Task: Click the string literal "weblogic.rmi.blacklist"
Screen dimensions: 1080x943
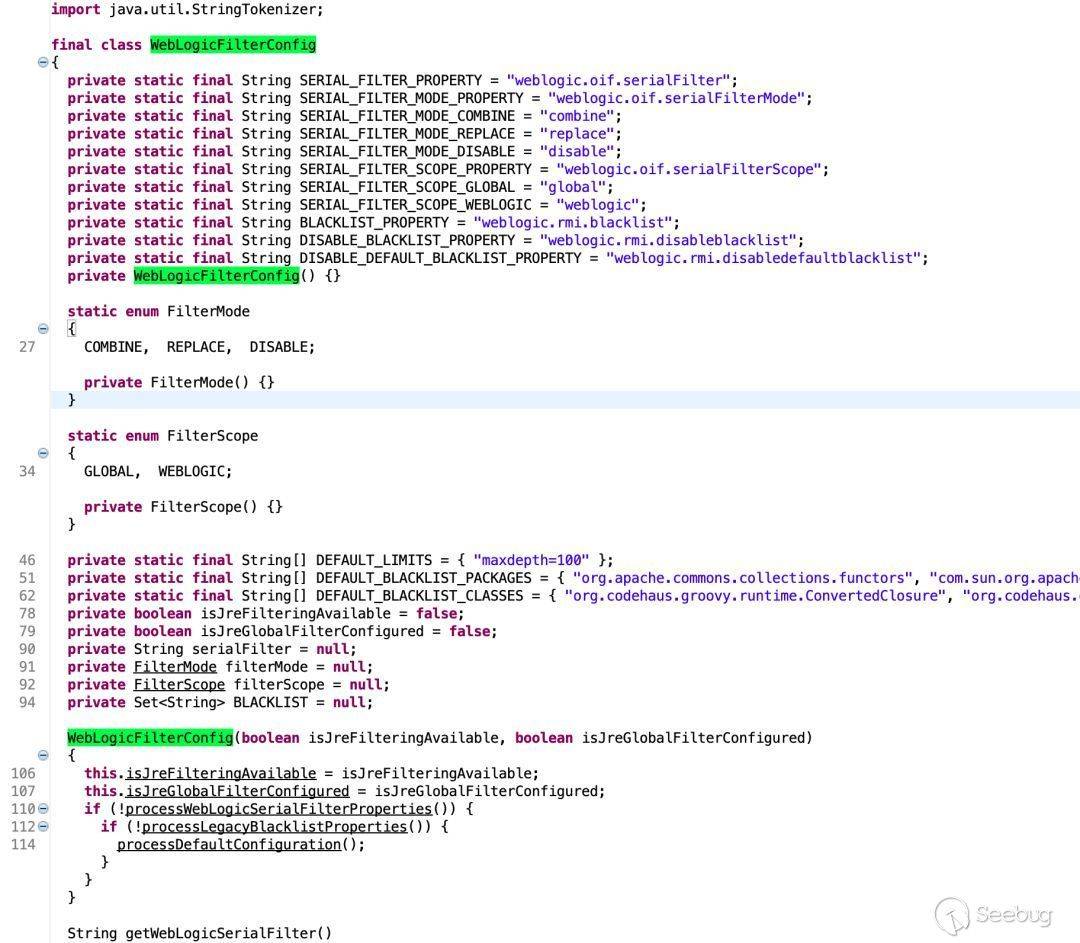Action: [x=572, y=222]
